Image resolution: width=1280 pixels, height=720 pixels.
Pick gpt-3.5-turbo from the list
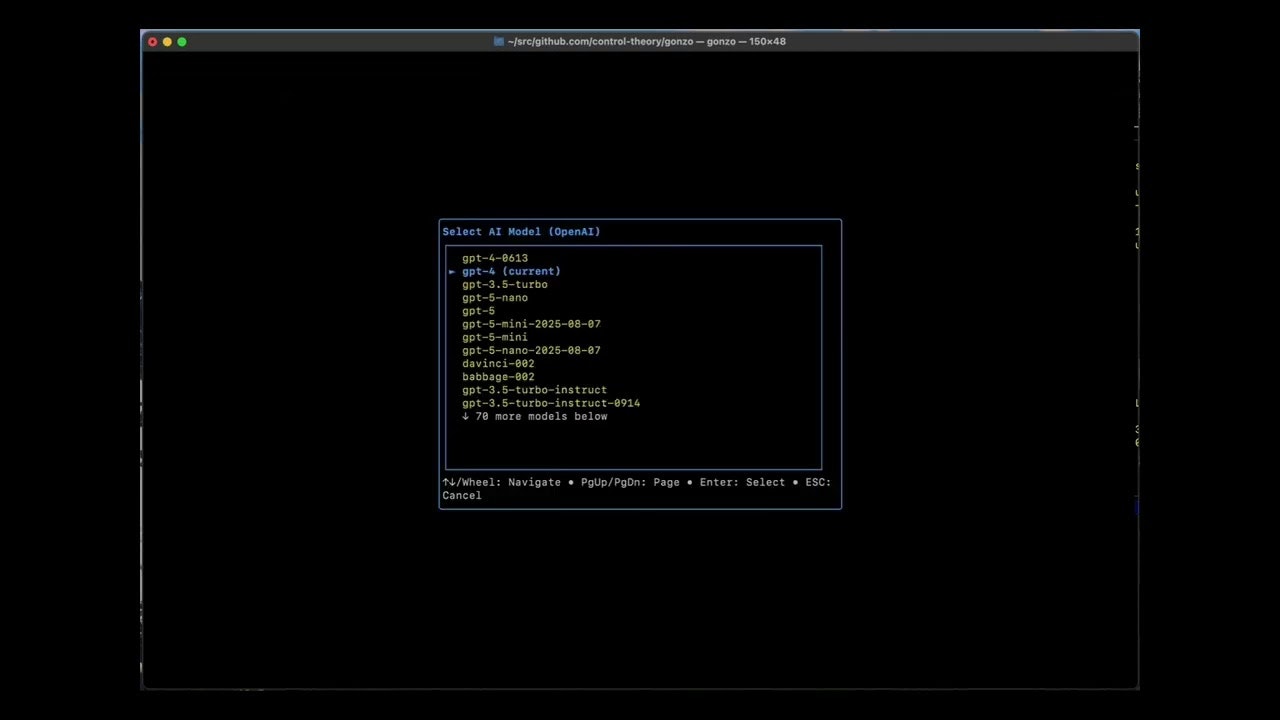tap(505, 284)
